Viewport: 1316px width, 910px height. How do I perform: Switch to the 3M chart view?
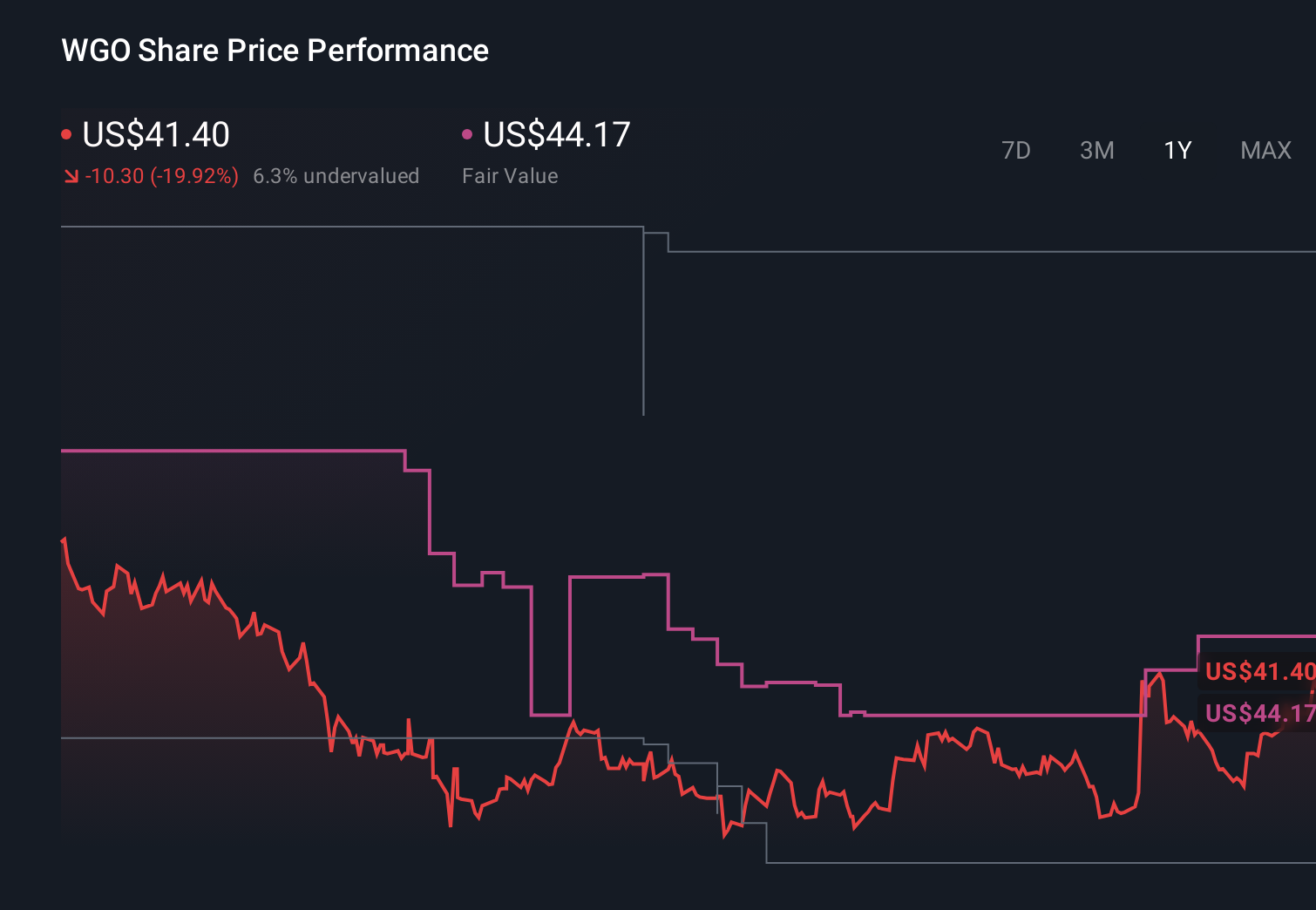(x=1096, y=150)
